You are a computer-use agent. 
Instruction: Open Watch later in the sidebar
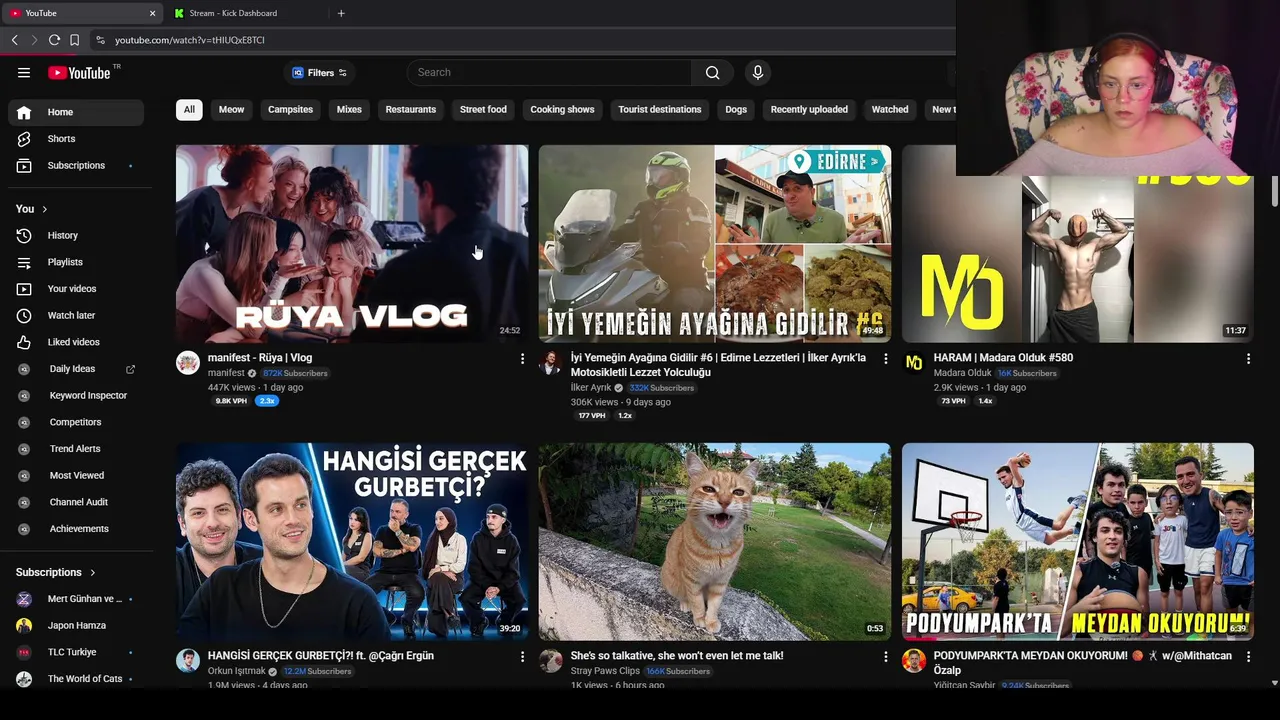click(x=76, y=315)
